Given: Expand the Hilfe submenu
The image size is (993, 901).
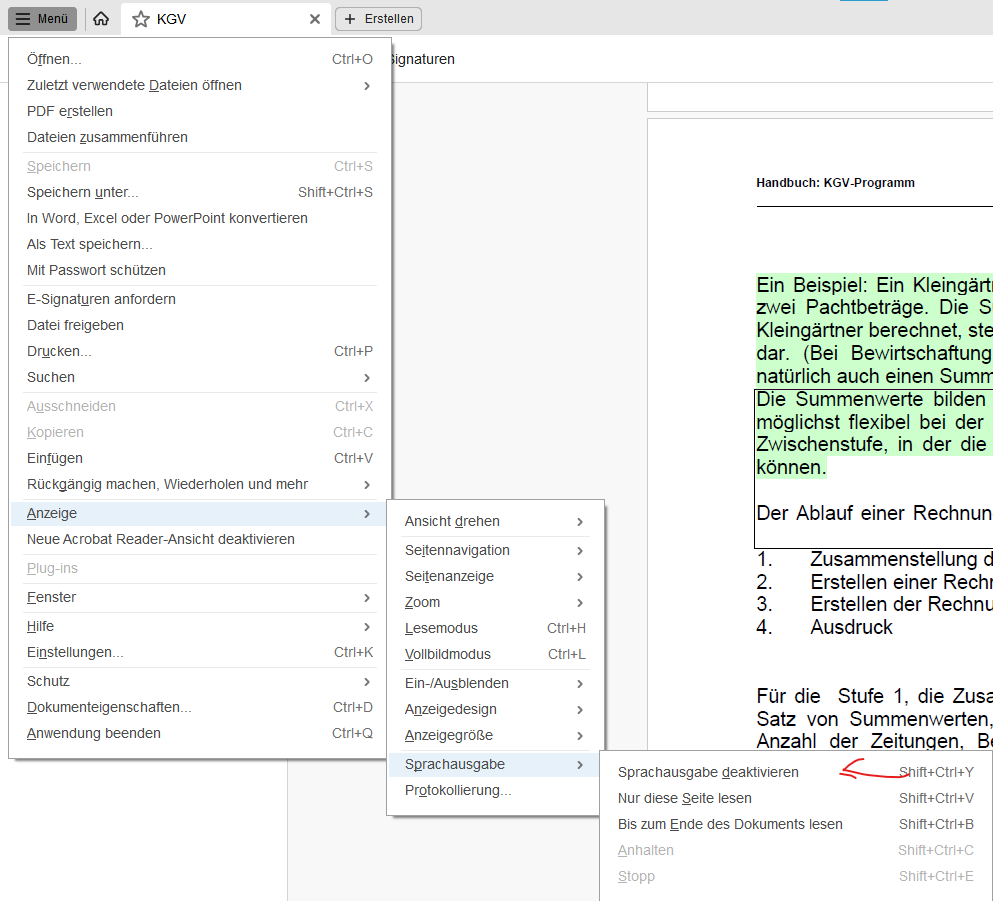Looking at the screenshot, I should pos(199,627).
